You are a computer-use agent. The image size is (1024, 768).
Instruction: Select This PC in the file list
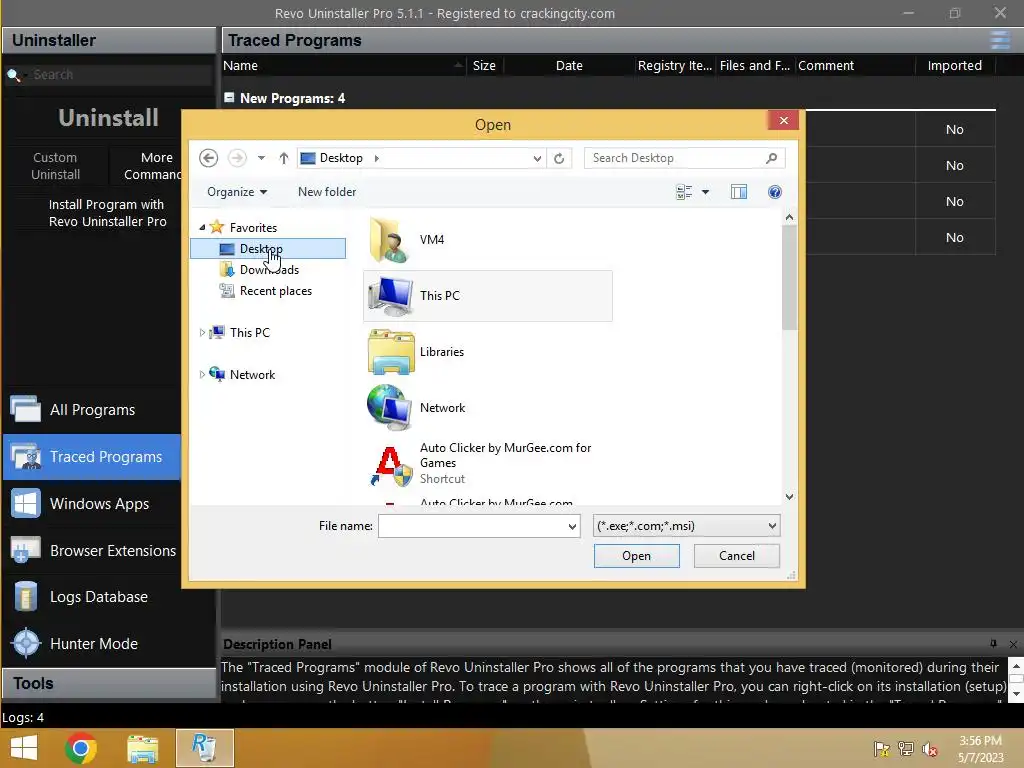(x=488, y=296)
